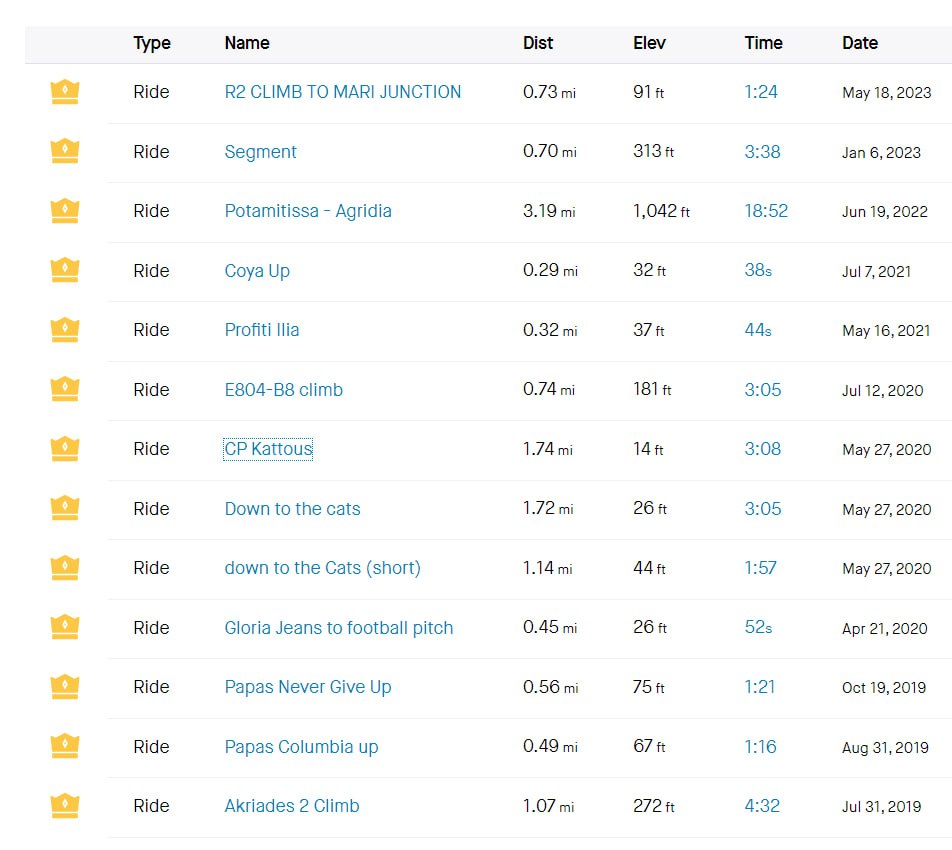Open the R2 CLIMB TO MARI JUNCTION segment
Screen dimensions: 952x850
[342, 92]
